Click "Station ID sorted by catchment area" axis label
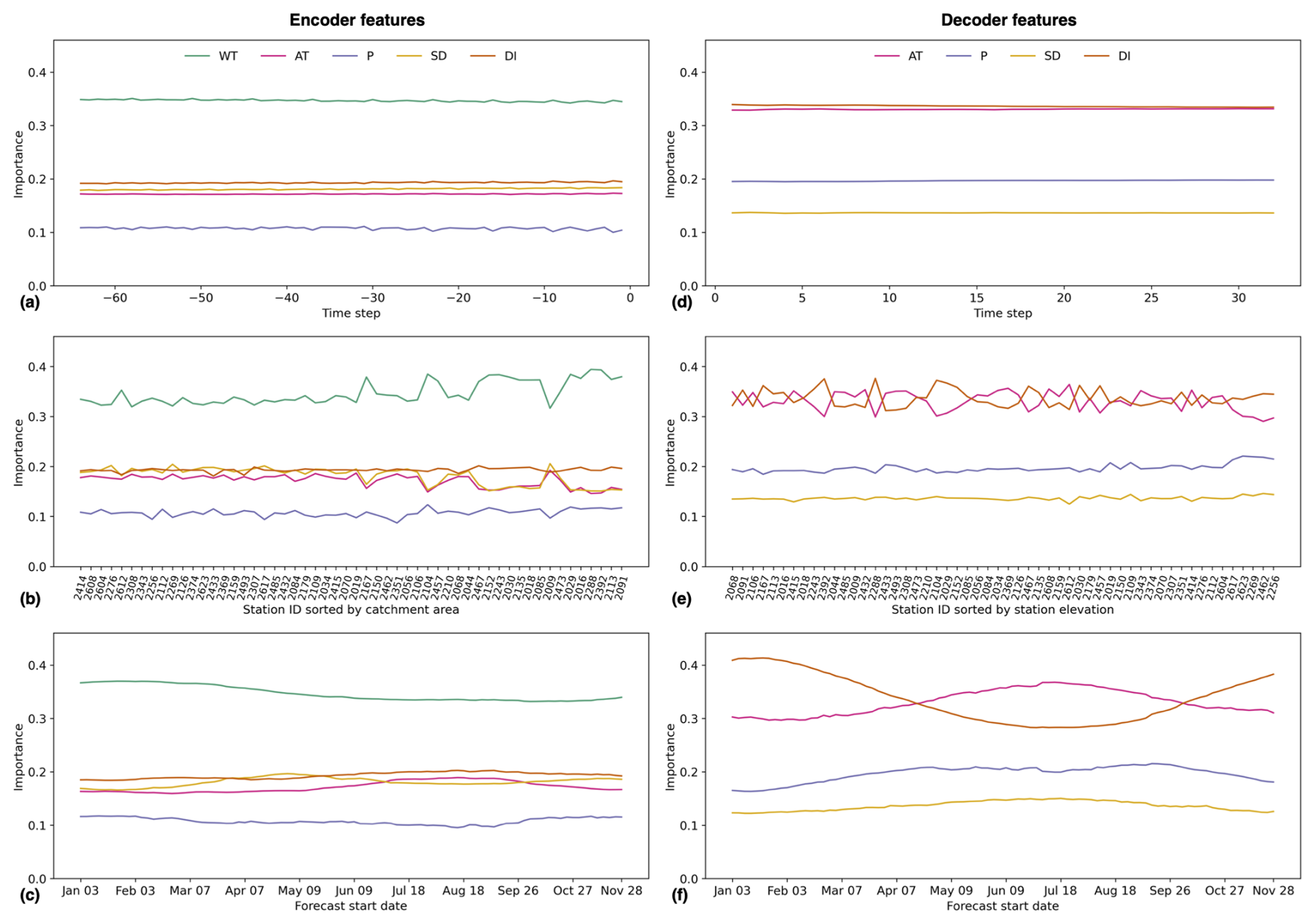Screen dimensions: 1315x924 [x=351, y=610]
